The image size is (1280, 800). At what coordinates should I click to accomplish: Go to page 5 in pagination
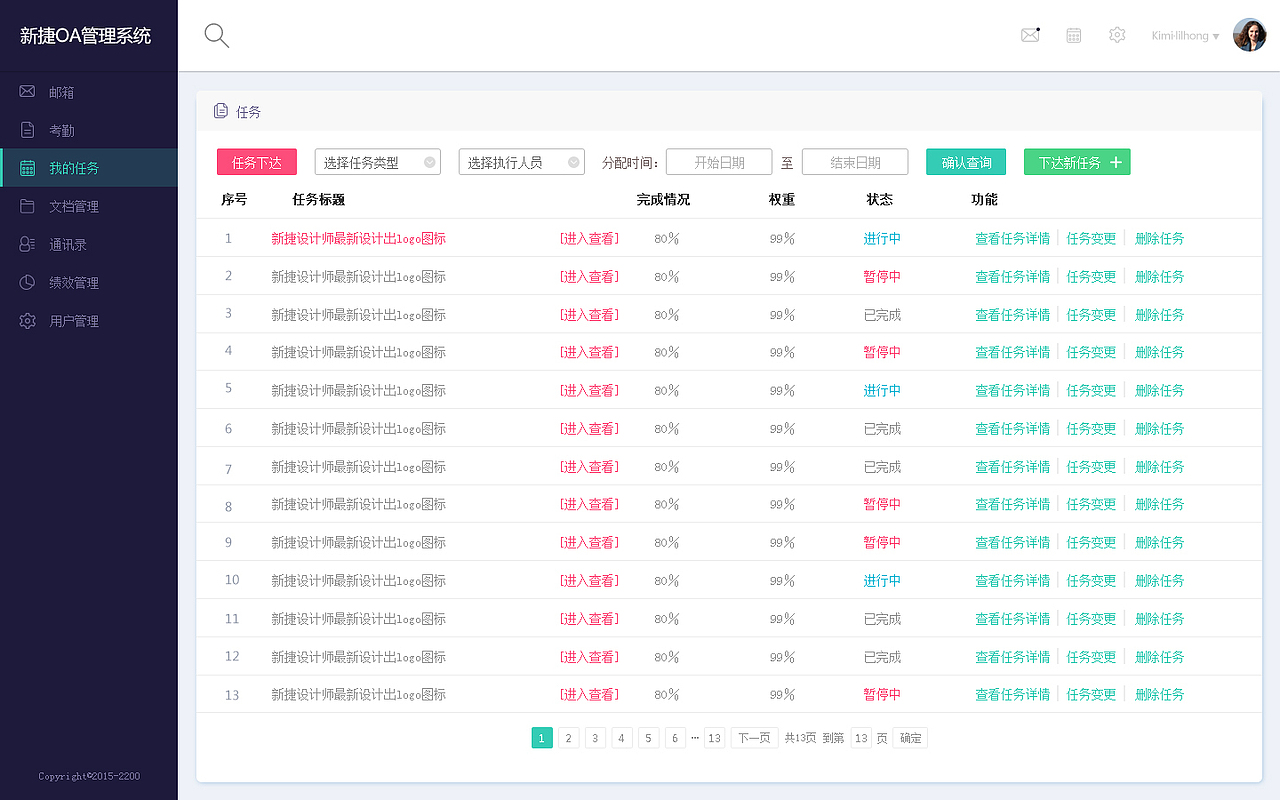(x=648, y=737)
